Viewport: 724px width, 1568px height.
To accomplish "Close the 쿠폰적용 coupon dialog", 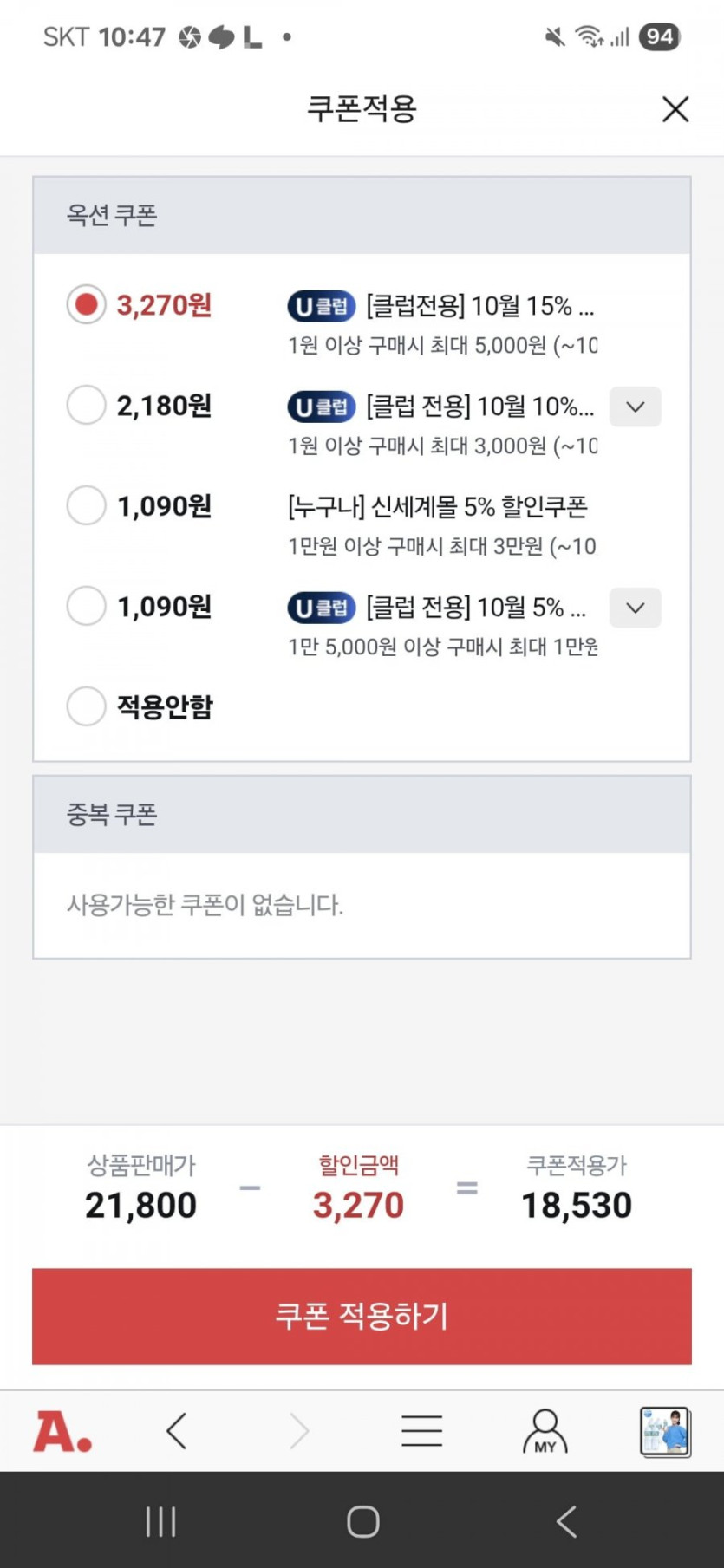I will (x=675, y=109).
